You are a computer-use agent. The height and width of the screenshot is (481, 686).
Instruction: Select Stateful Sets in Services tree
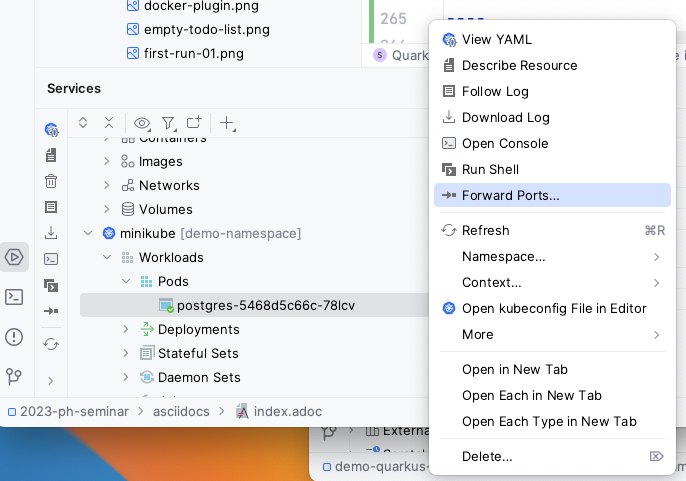[189, 353]
